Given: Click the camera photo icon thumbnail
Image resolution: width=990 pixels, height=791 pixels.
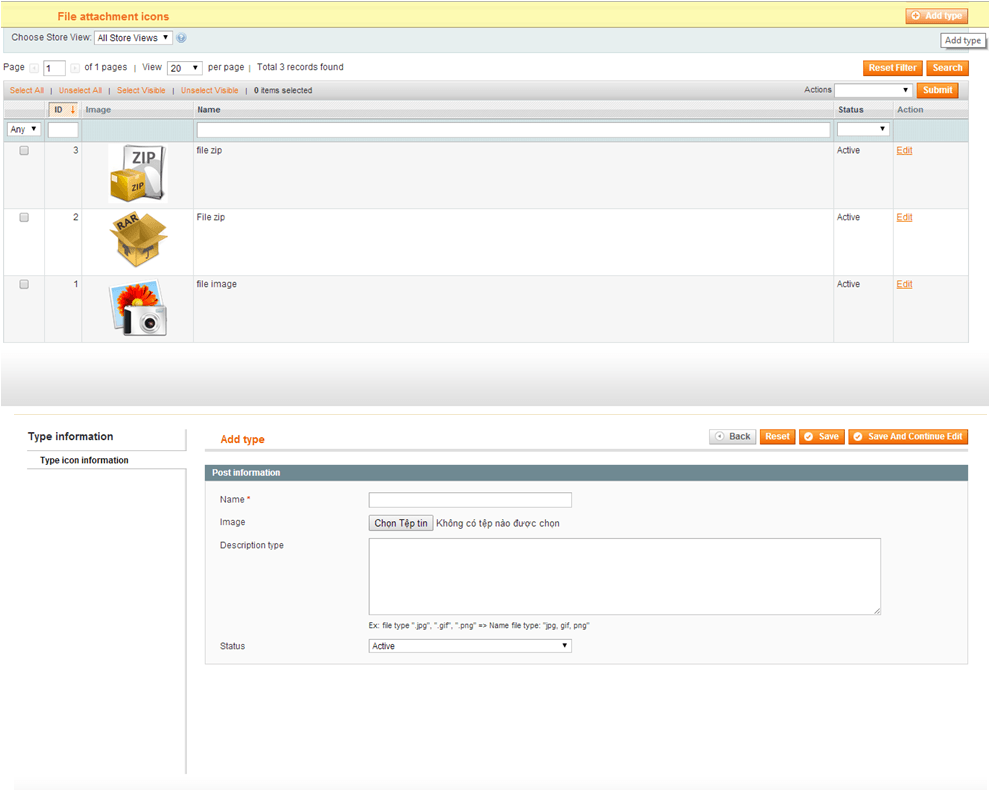Looking at the screenshot, I should [x=137, y=308].
